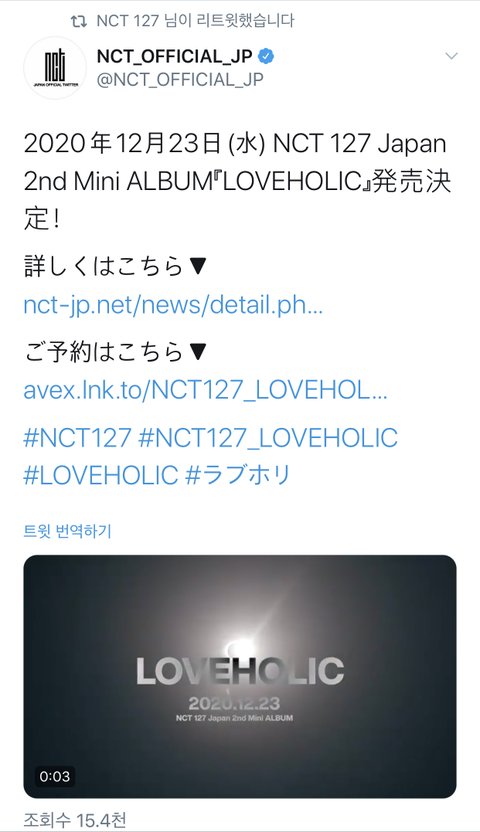
Task: Play the LOVEHOLIC teaser video
Action: point(240,676)
